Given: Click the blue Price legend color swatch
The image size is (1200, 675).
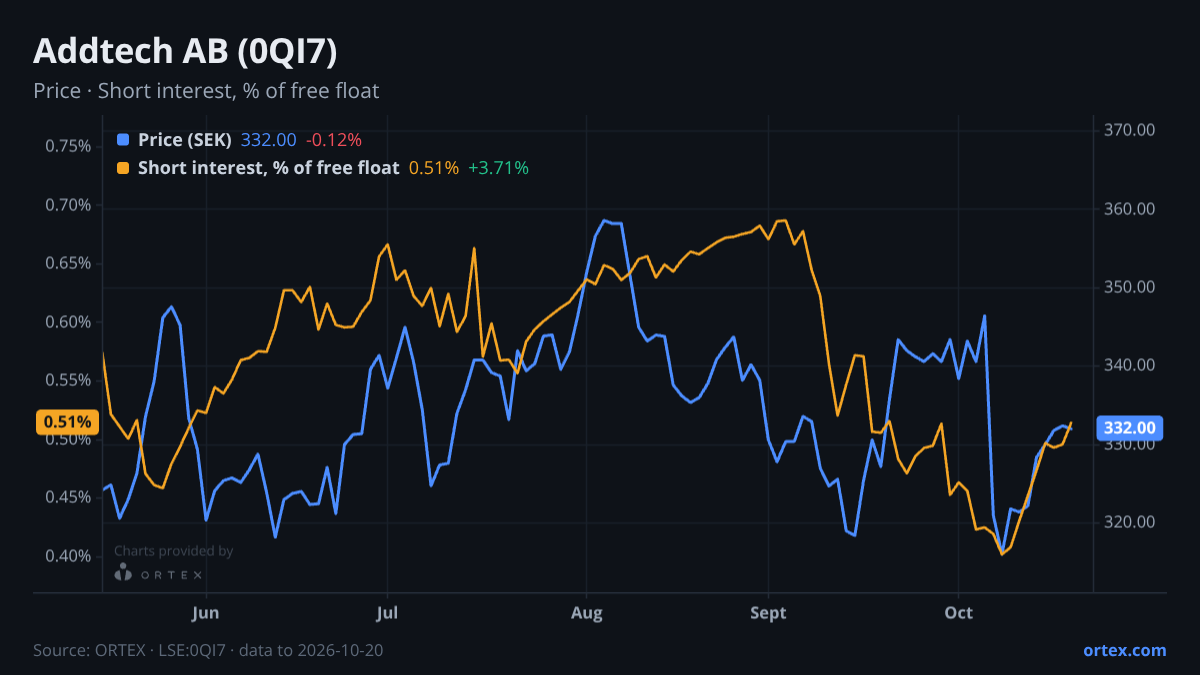Looking at the screenshot, I should (123, 140).
